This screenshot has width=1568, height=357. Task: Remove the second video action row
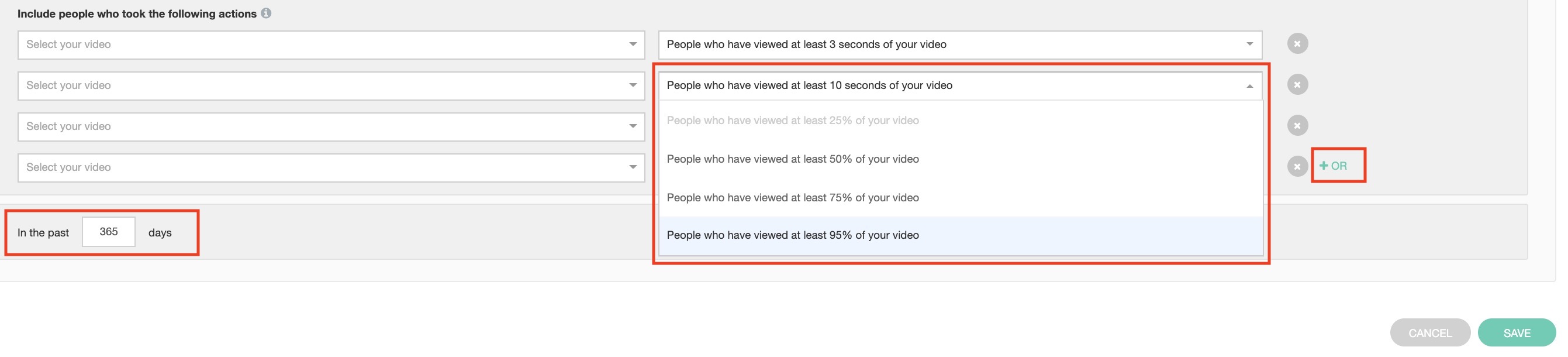coord(1297,85)
